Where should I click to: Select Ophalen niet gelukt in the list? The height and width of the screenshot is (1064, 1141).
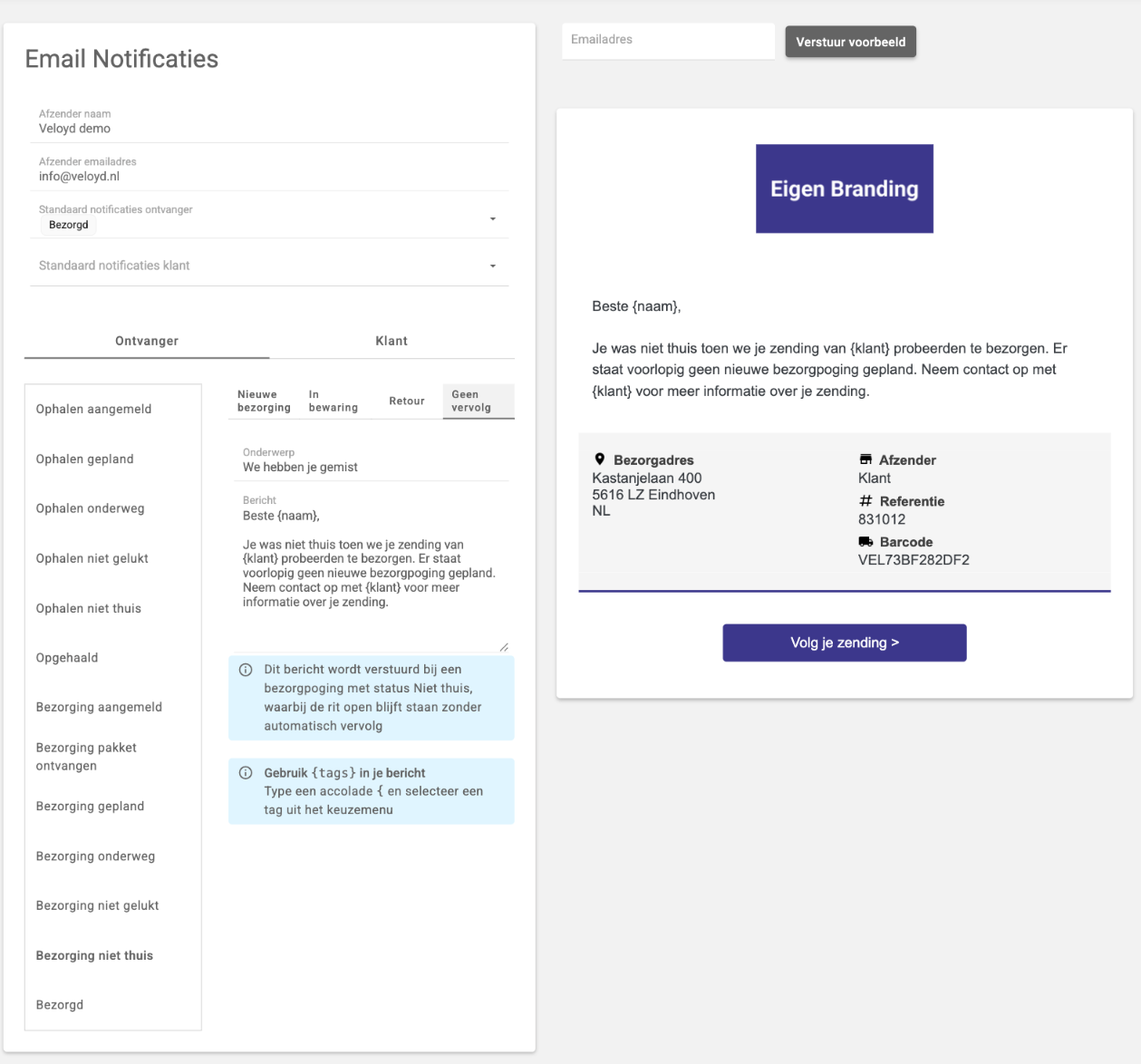pyautogui.click(x=113, y=558)
